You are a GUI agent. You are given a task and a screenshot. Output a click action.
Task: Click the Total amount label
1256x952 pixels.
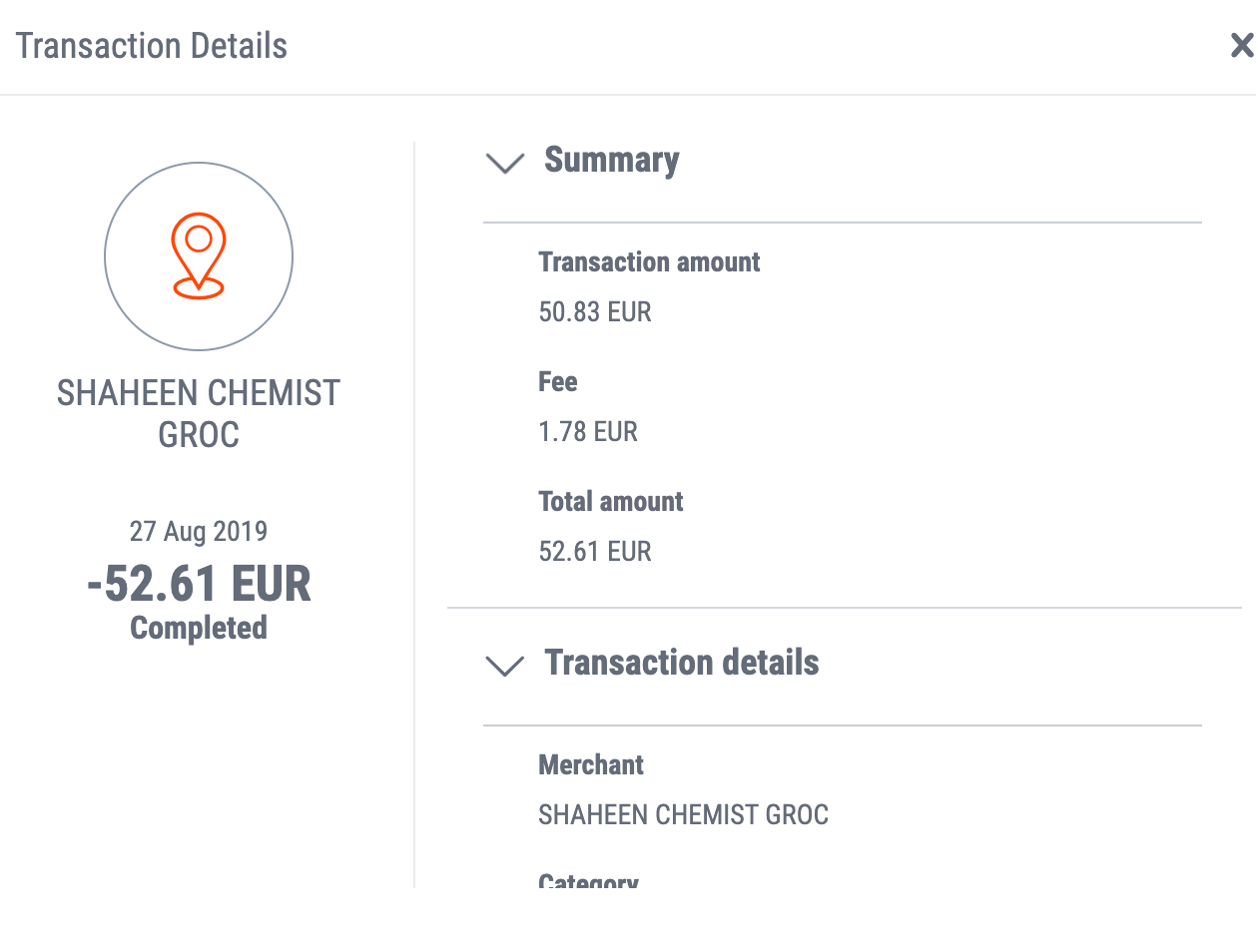(611, 502)
